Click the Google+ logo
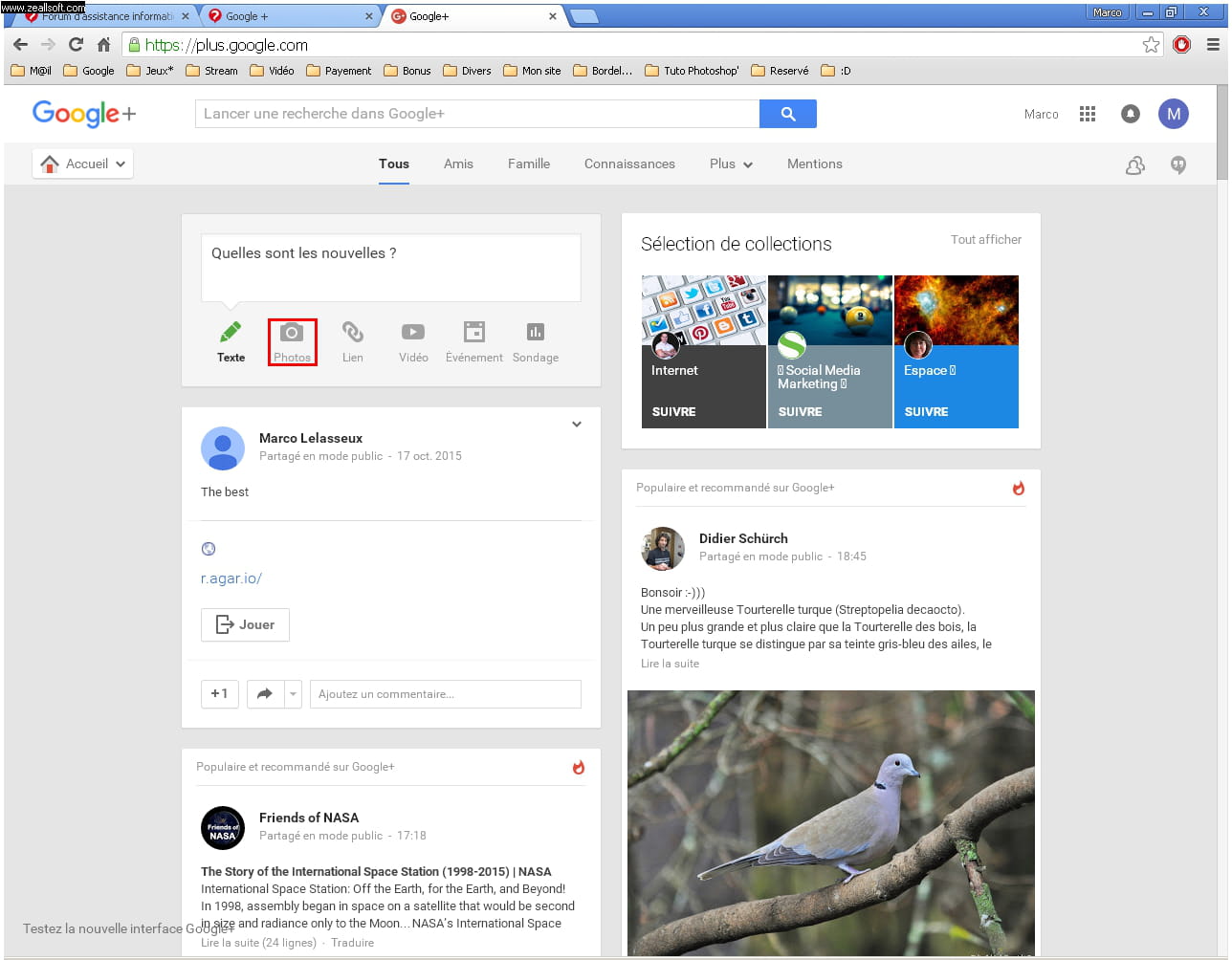The image size is (1232, 960). 84,114
